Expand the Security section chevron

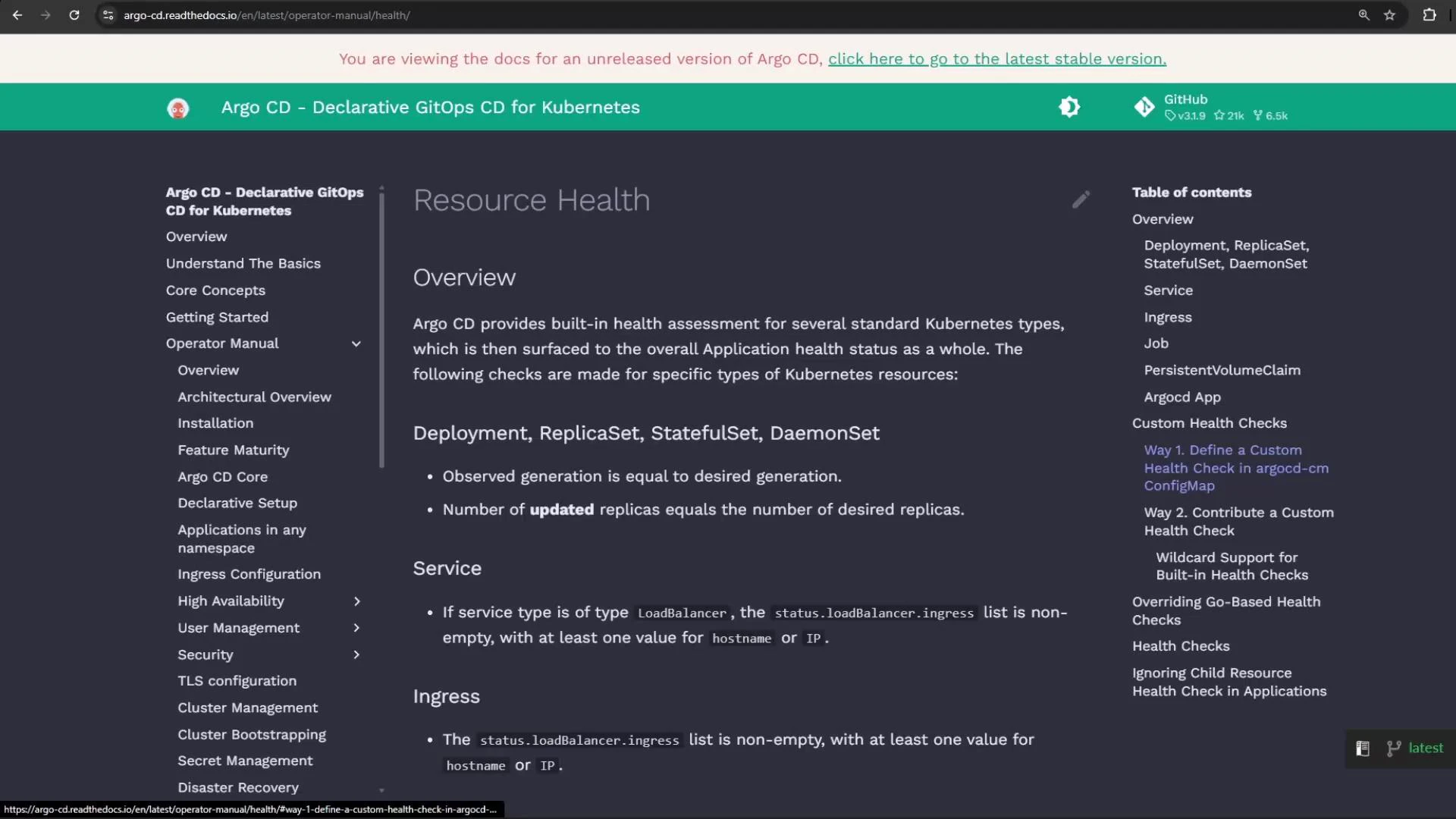click(x=356, y=654)
